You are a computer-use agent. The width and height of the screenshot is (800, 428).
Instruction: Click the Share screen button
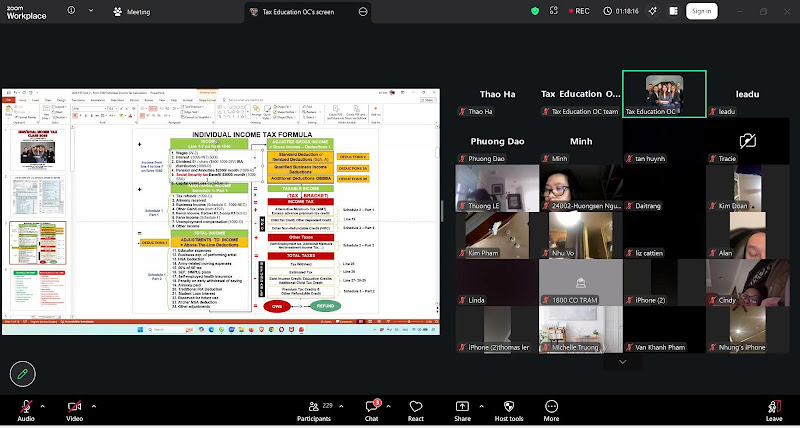pyautogui.click(x=462, y=411)
